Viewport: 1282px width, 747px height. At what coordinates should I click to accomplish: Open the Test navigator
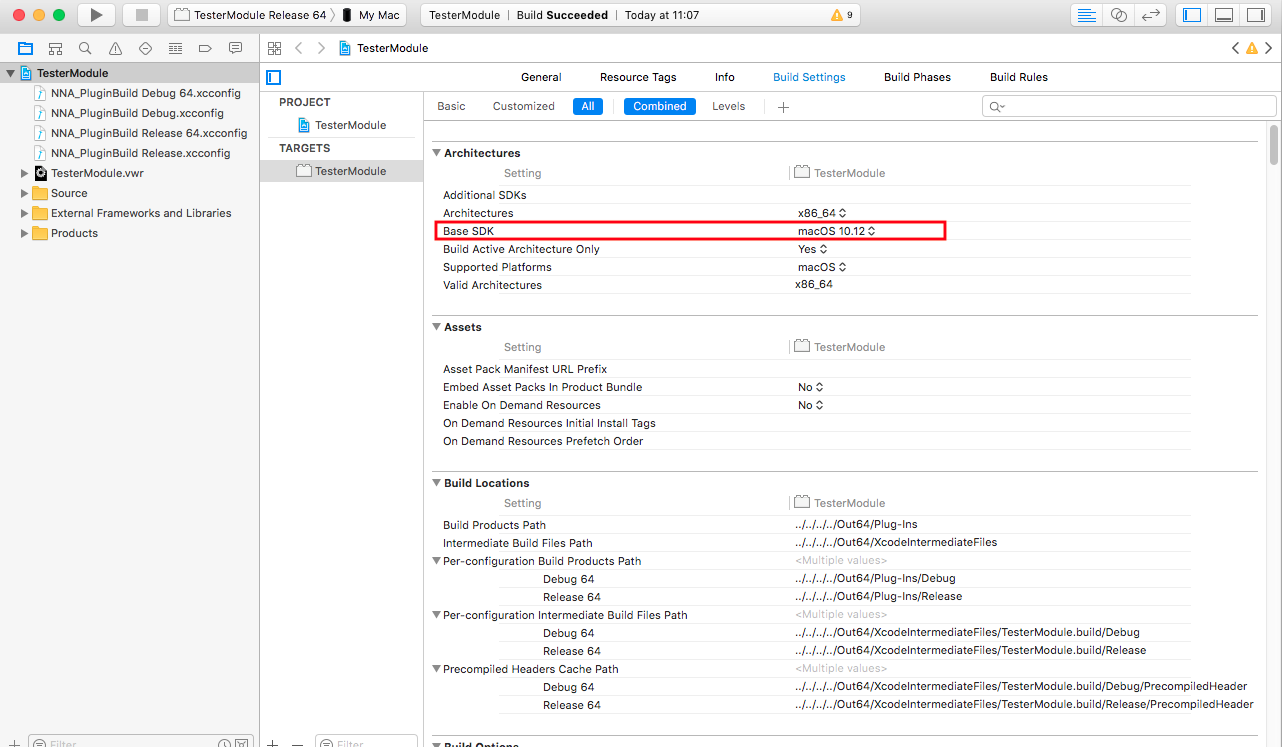pos(145,48)
